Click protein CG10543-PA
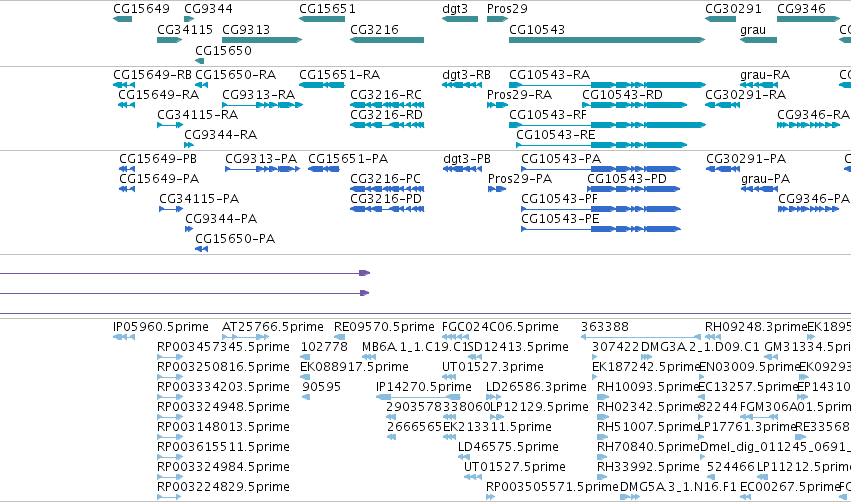 tap(561, 159)
